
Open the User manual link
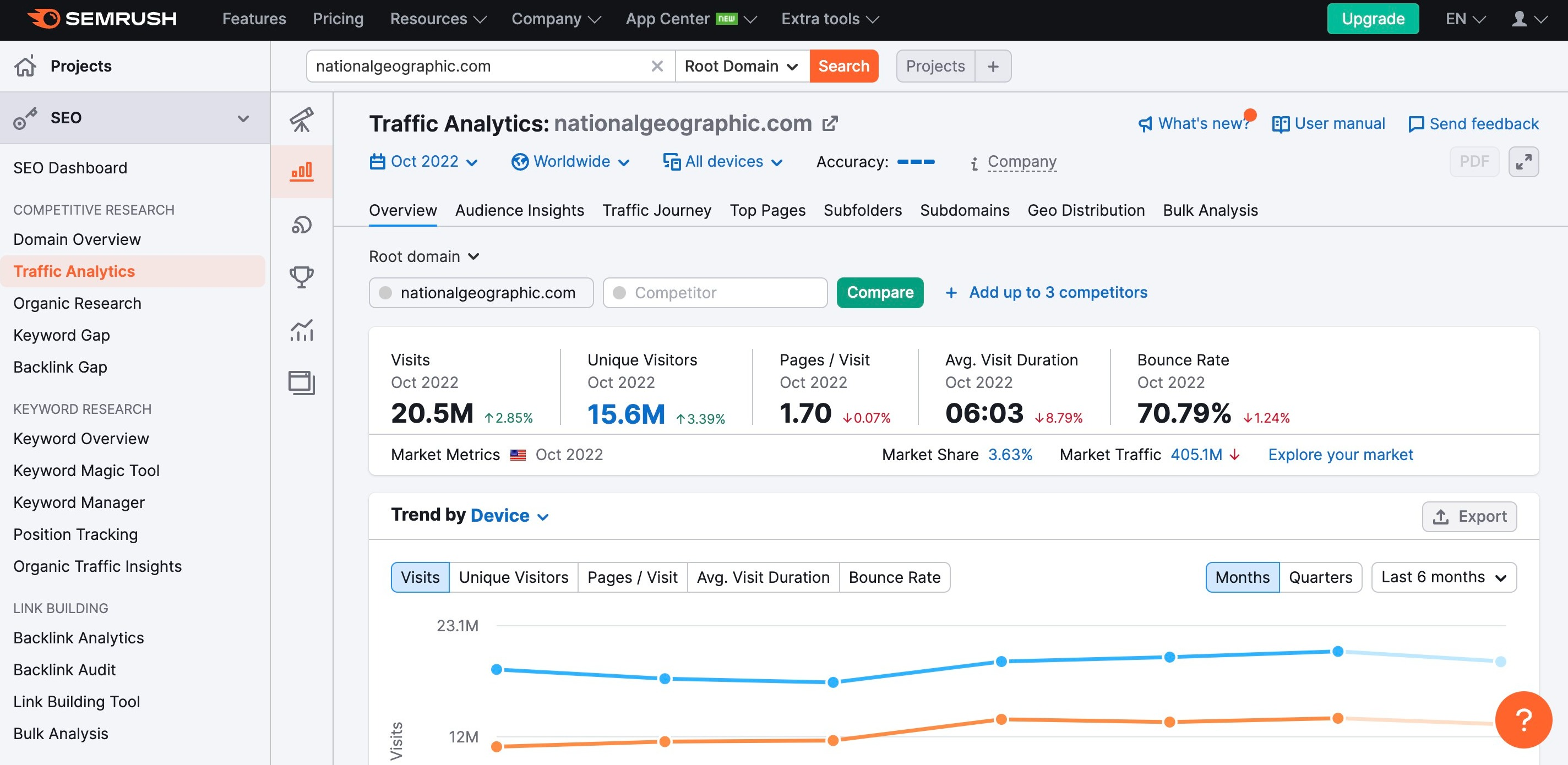point(1328,123)
